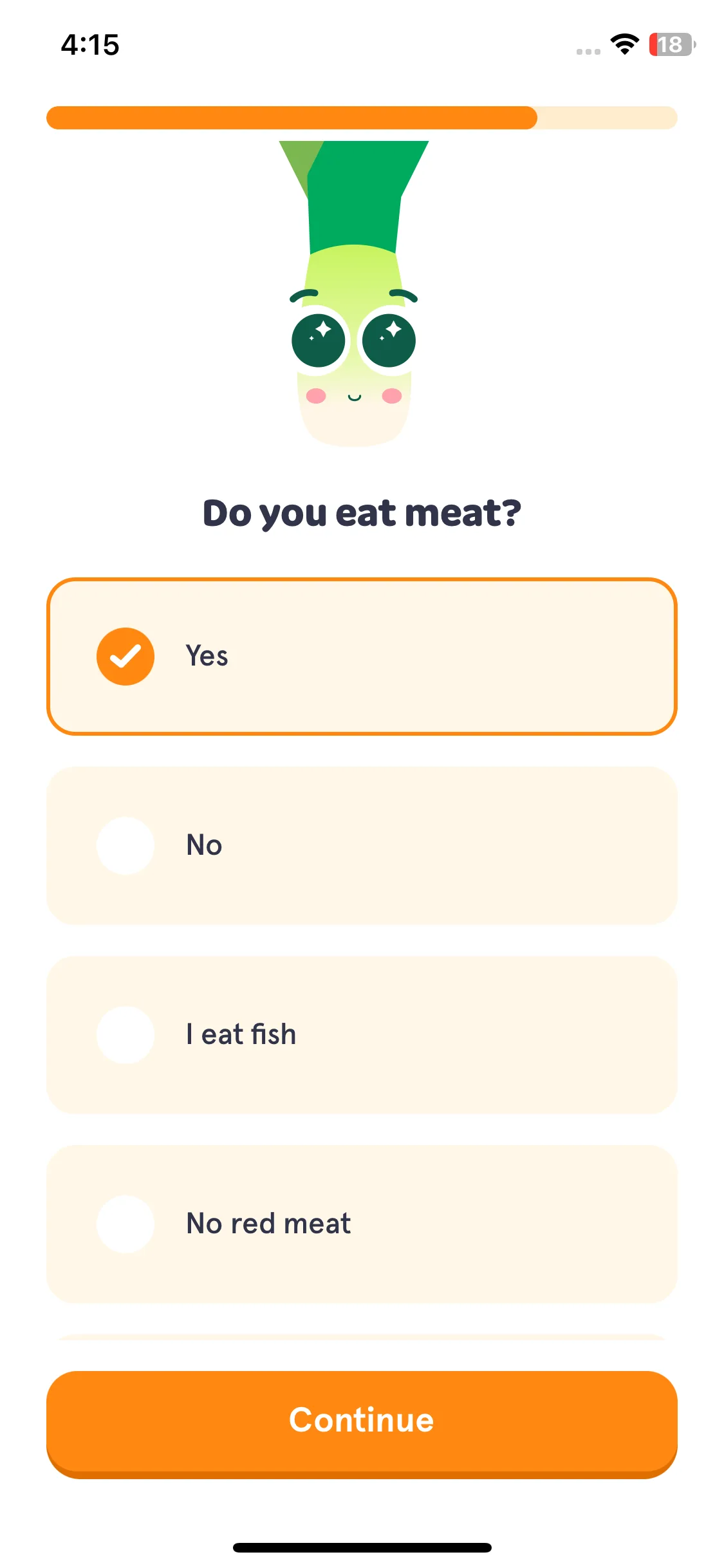
Task: Tap the Do you eat meat heading
Action: (362, 513)
